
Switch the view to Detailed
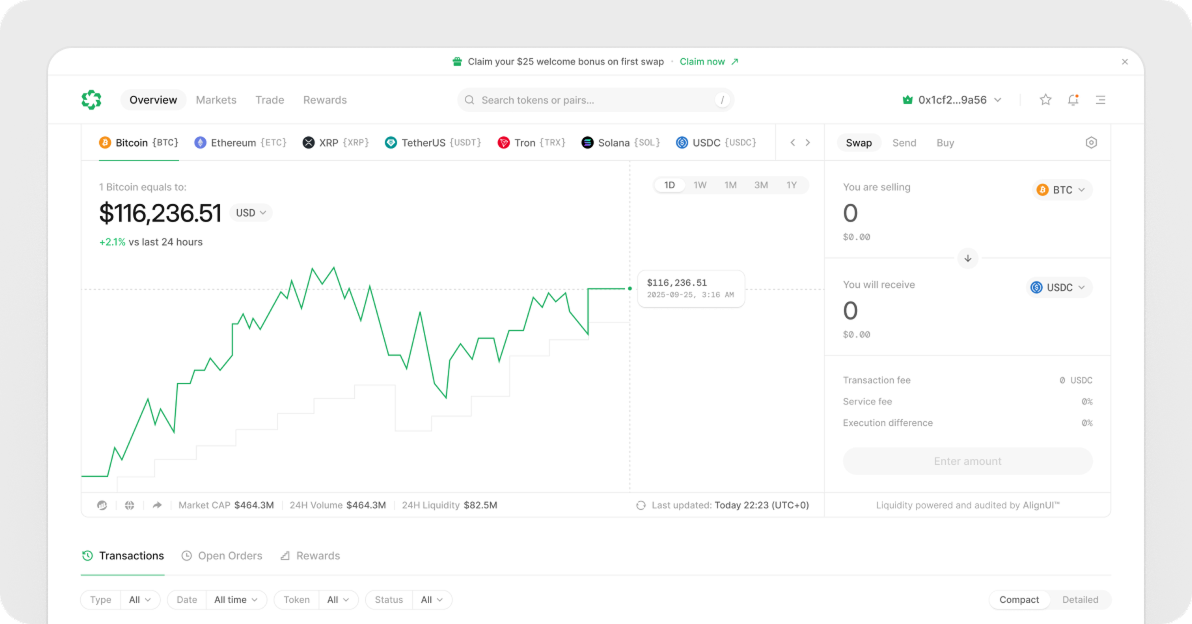coord(1080,600)
